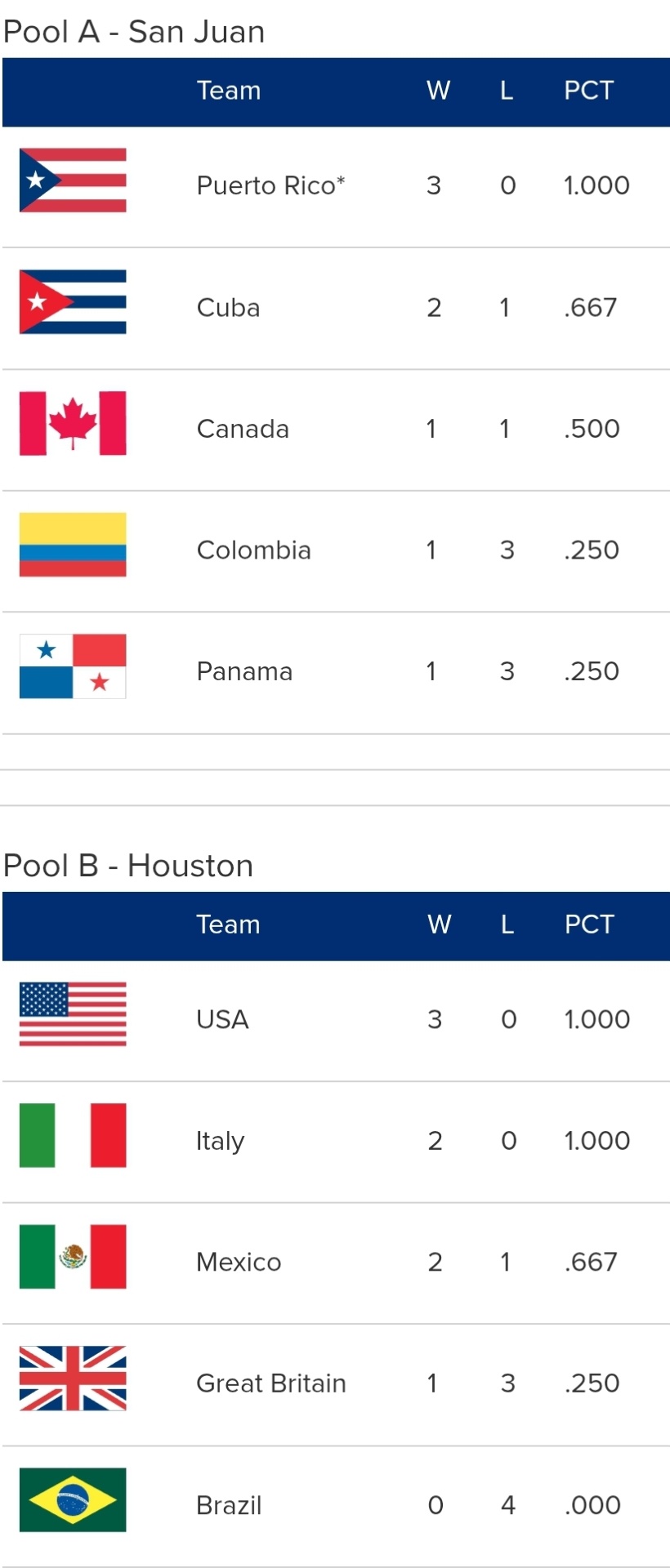Click the USA team name
Viewport: 670px width, 1568px height.
pyautogui.click(x=222, y=1020)
